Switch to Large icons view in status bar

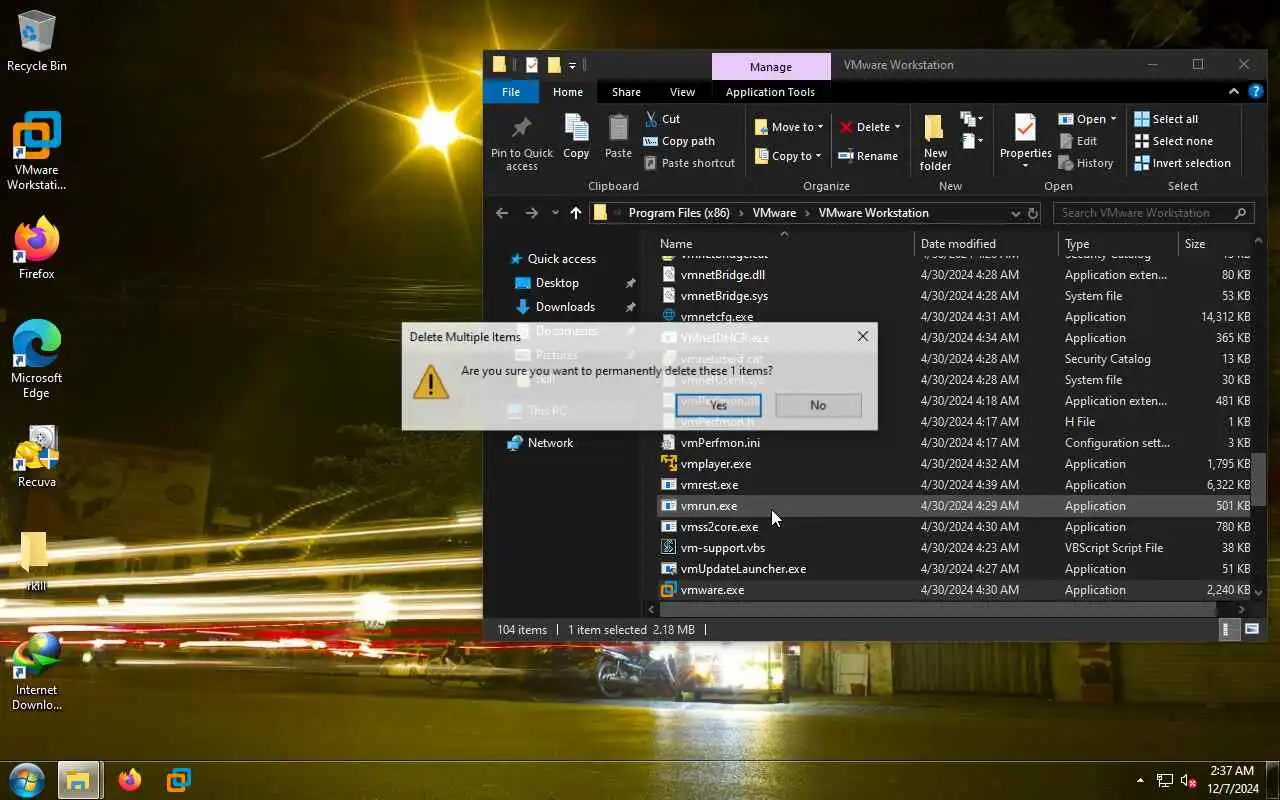(1252, 629)
